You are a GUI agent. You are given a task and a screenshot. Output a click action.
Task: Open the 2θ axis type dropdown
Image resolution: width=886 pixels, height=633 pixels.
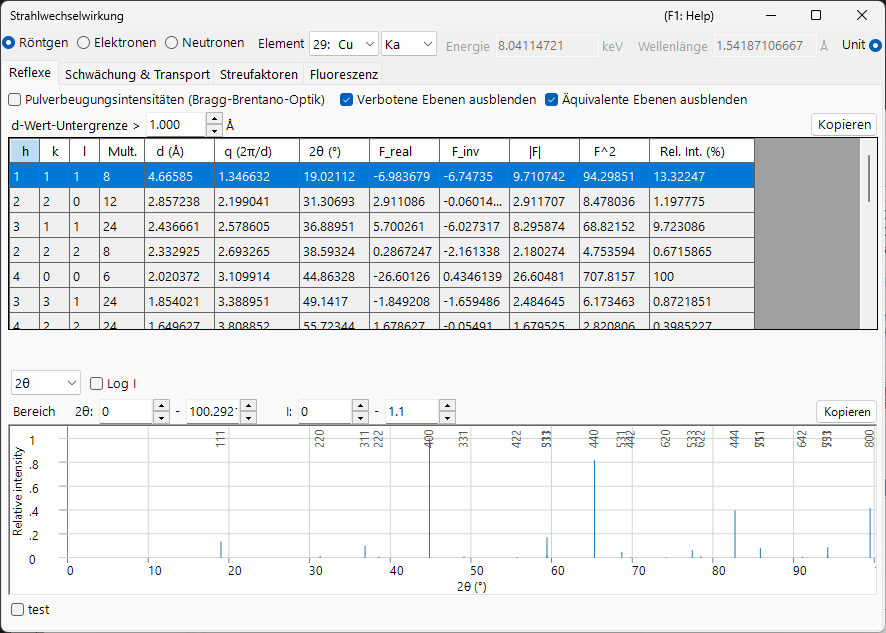[x=46, y=383]
